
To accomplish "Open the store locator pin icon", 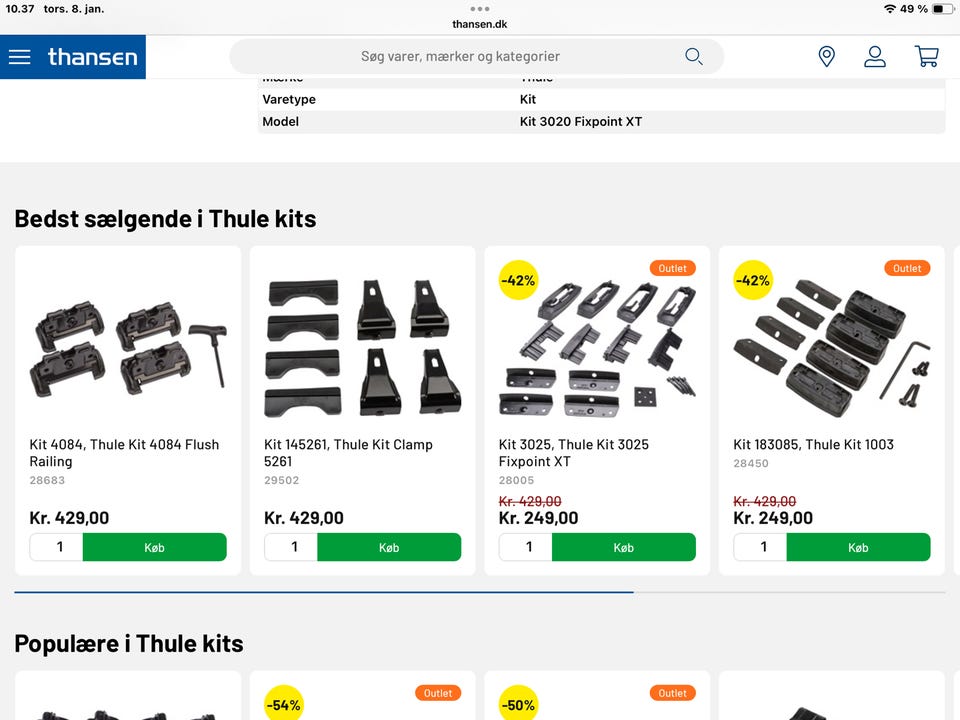I will 826,57.
